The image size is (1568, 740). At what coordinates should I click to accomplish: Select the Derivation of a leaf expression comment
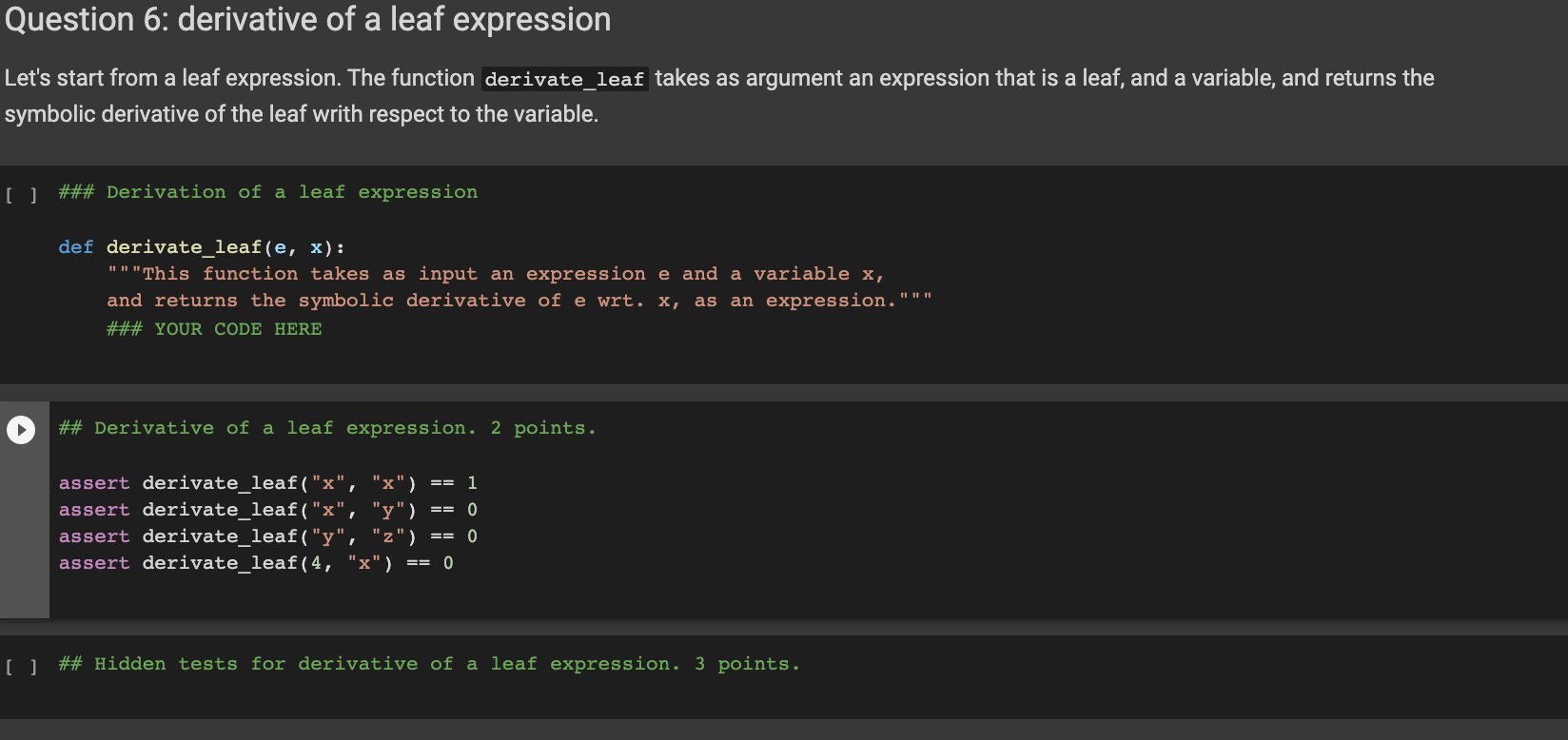(x=267, y=192)
